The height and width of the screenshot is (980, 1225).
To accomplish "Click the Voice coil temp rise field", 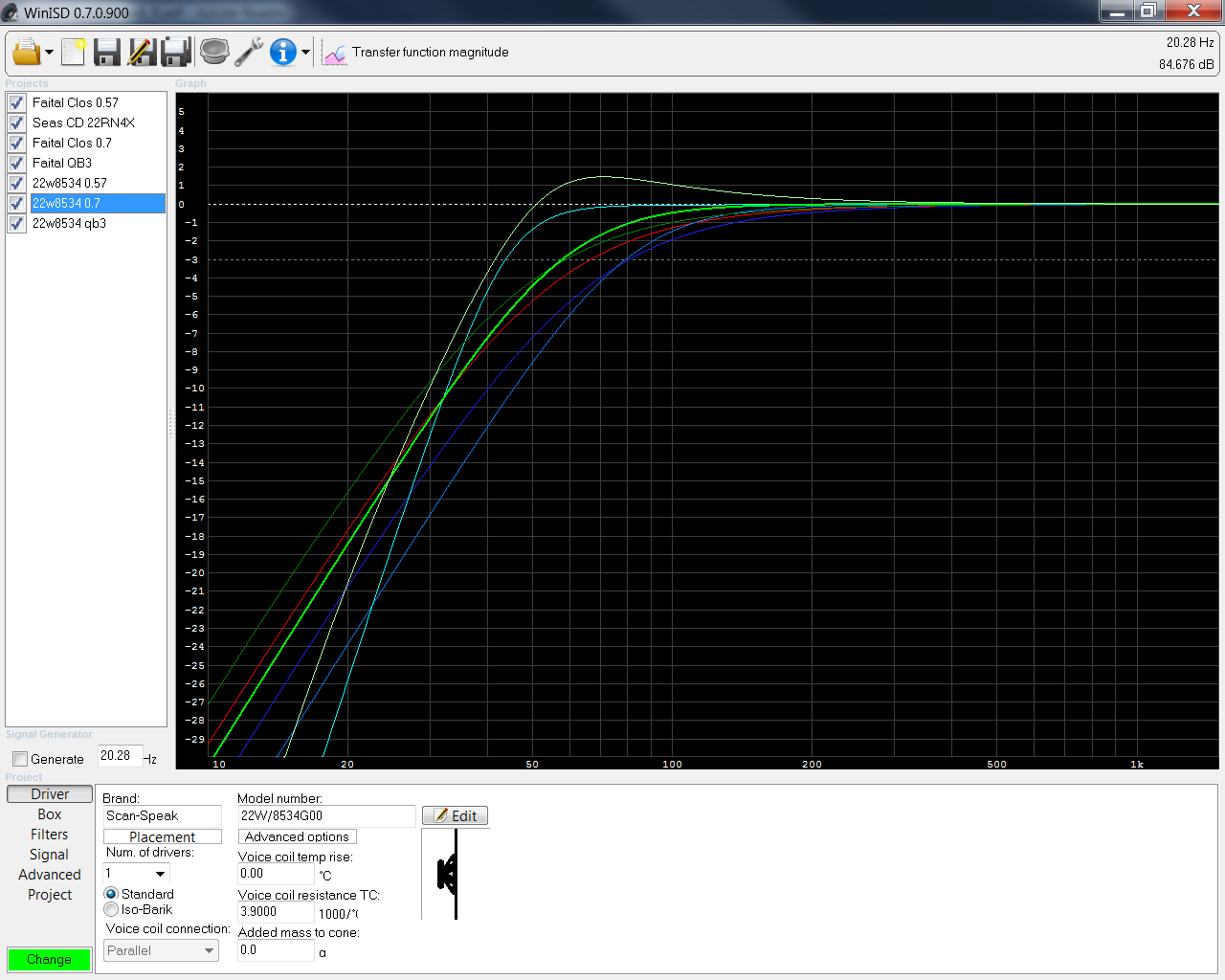I will pyautogui.click(x=276, y=874).
